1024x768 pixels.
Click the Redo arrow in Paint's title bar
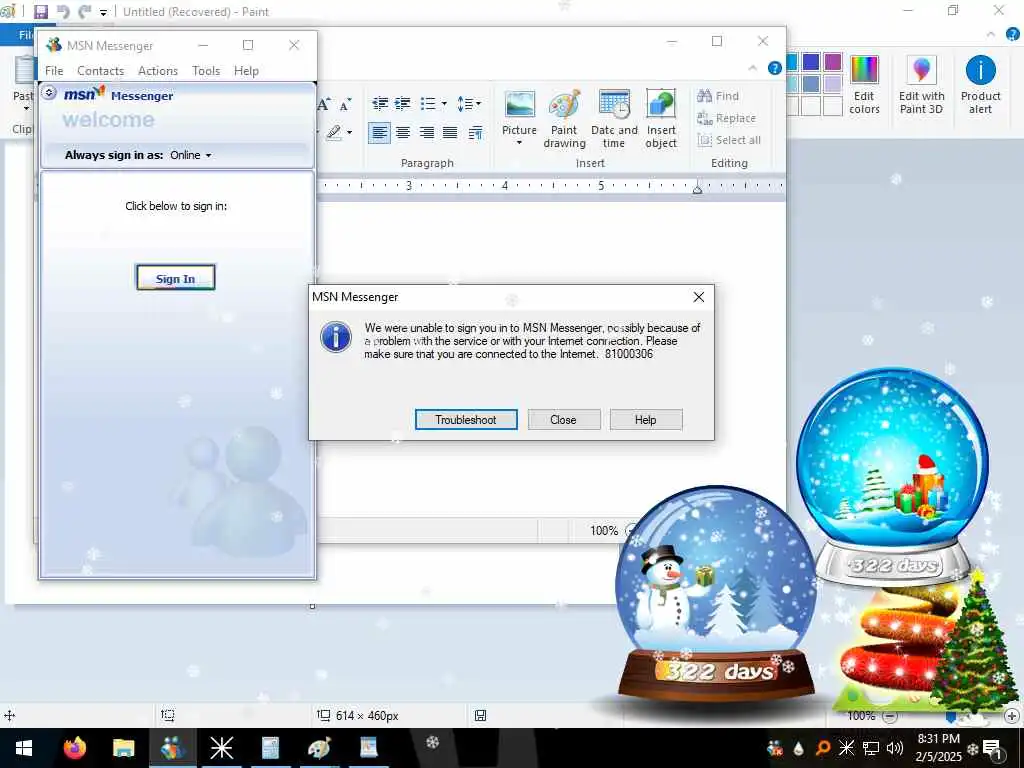click(x=84, y=12)
